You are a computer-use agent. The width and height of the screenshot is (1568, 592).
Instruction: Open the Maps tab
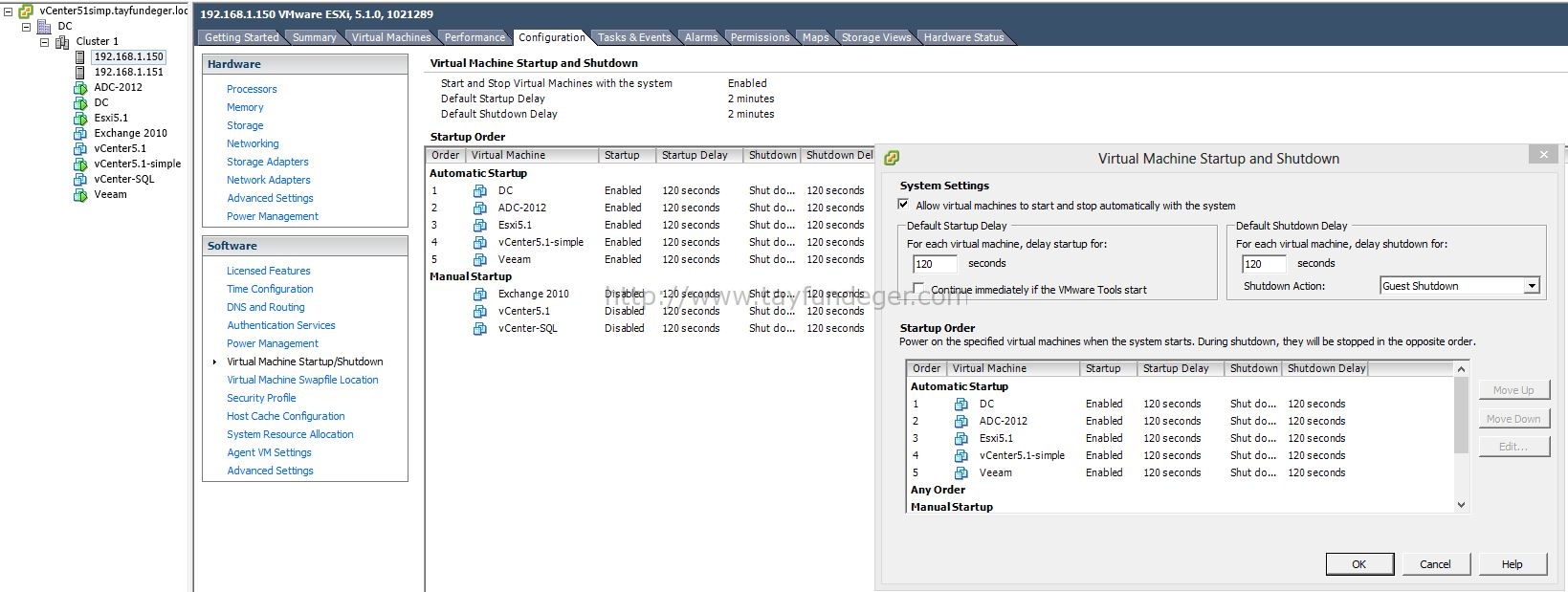[815, 37]
